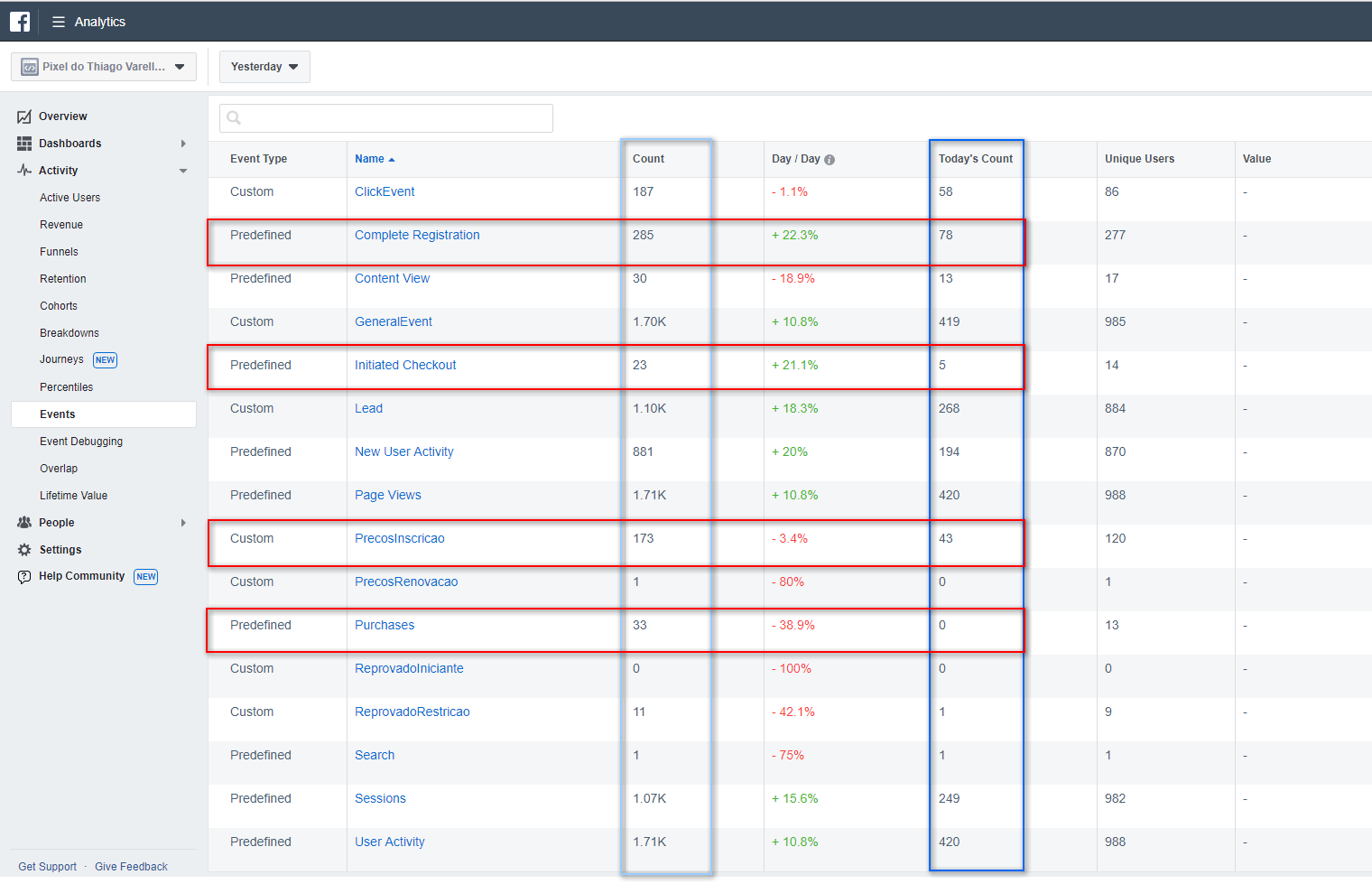Open the Purchases event link
This screenshot has height=884, width=1372.
(385, 625)
